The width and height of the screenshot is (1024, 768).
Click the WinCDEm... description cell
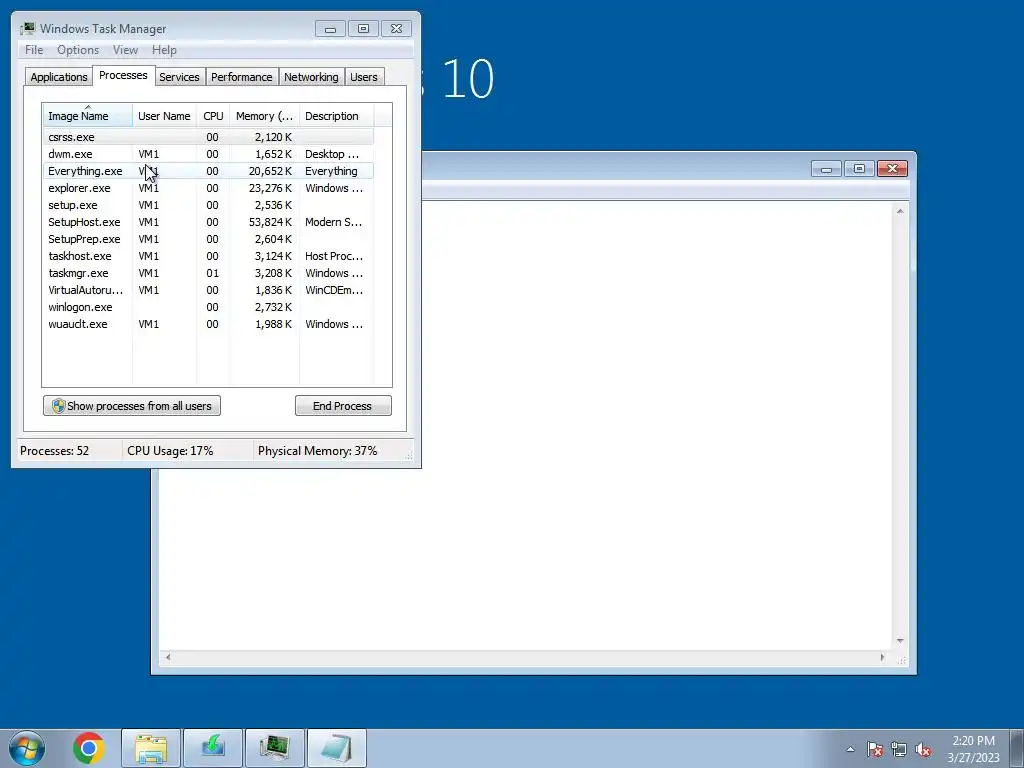pyautogui.click(x=334, y=290)
